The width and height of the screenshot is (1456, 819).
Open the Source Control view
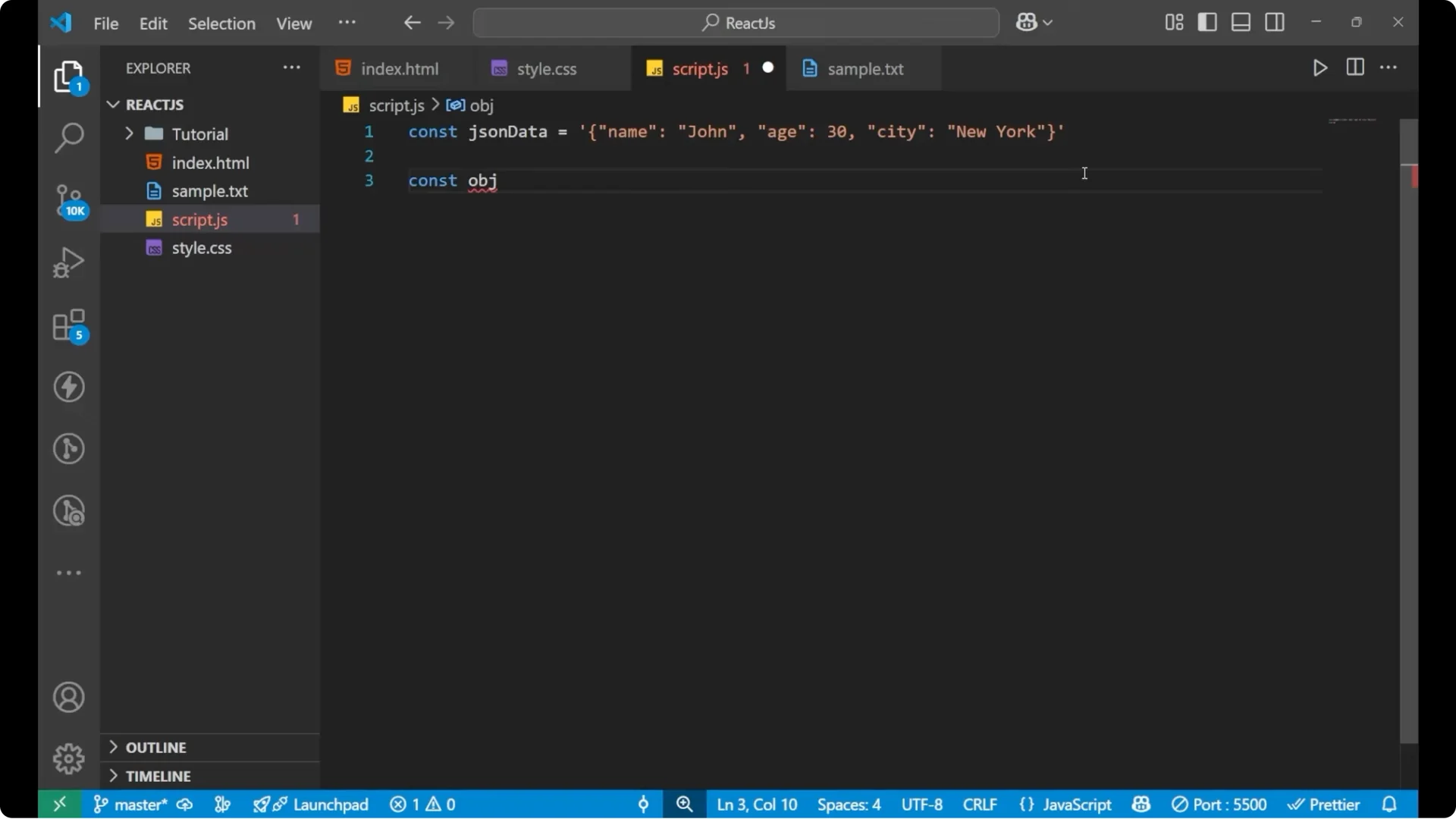click(69, 200)
